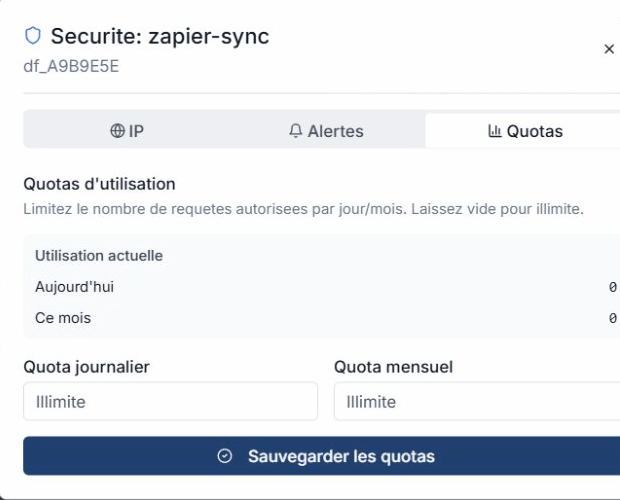620x500 pixels.
Task: Select the Quotas tab
Action: click(x=525, y=131)
